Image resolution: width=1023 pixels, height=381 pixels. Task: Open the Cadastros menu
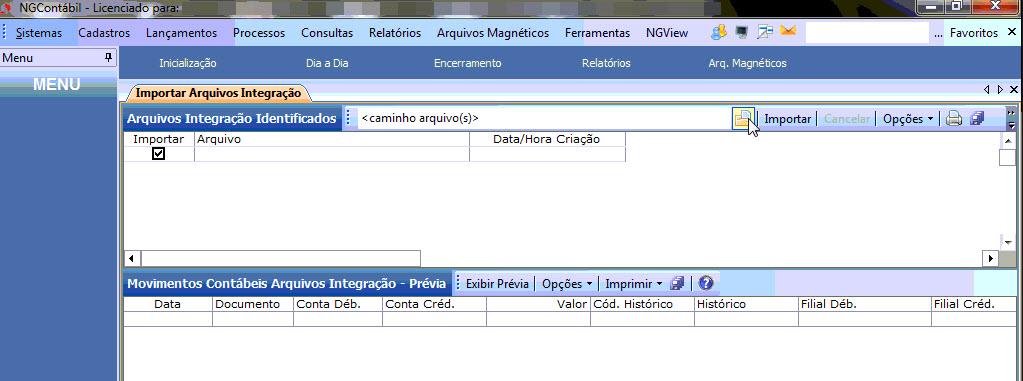(x=104, y=33)
